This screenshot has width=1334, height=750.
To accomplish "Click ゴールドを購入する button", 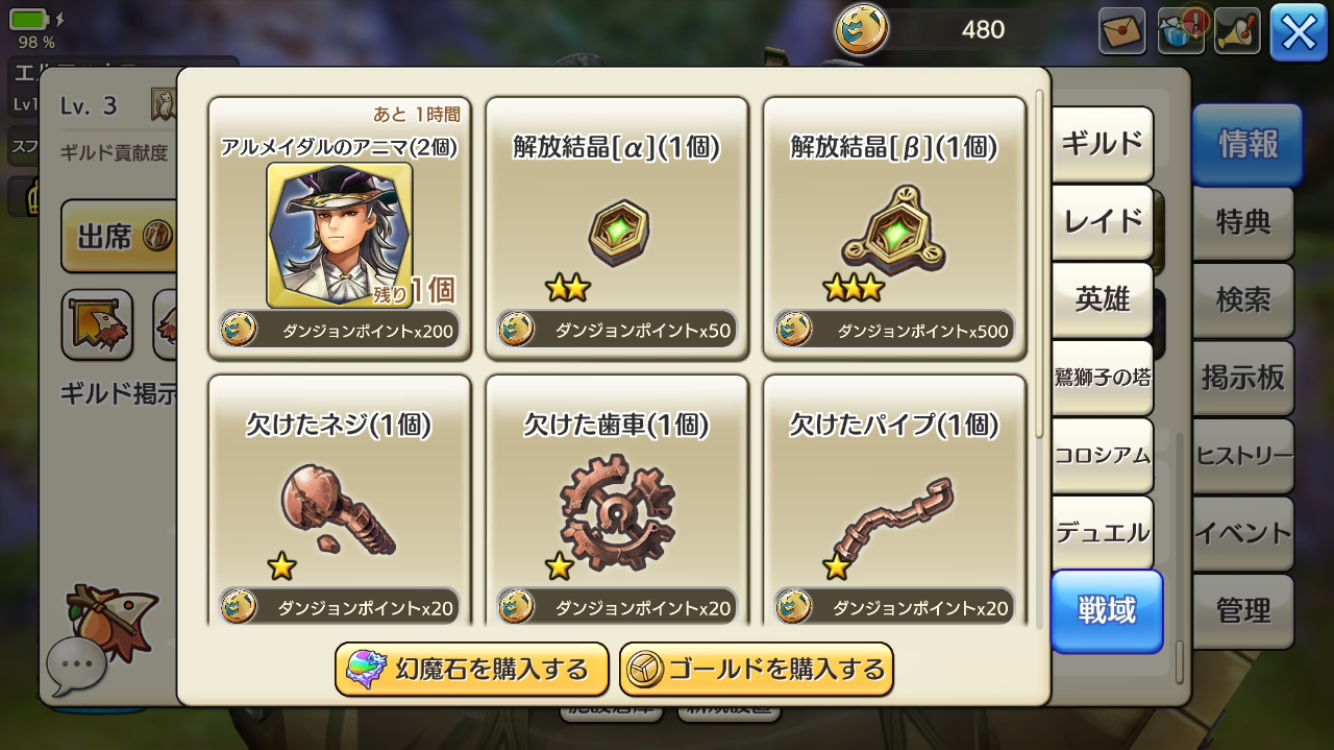I will click(756, 669).
